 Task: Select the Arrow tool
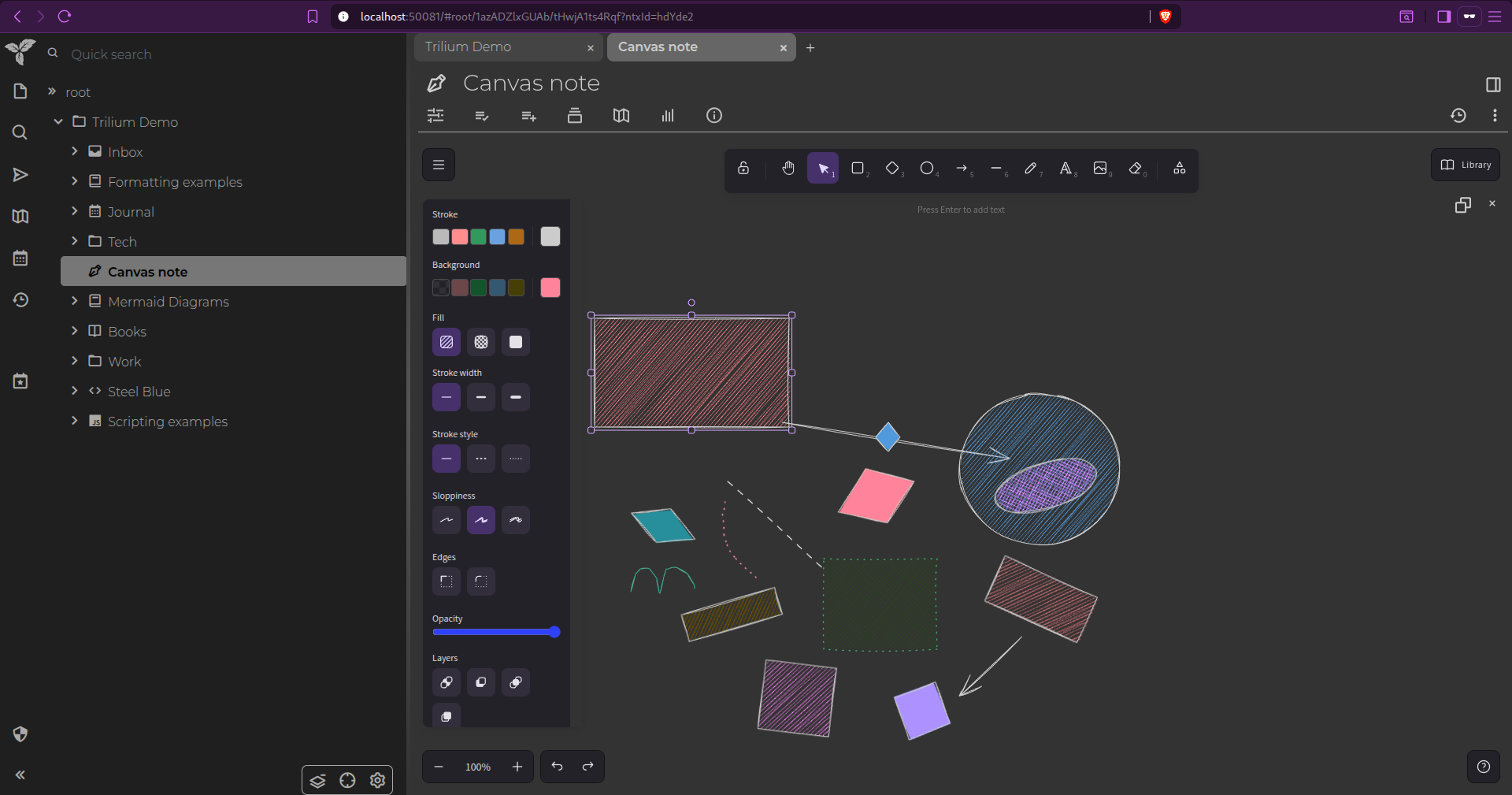(962, 168)
